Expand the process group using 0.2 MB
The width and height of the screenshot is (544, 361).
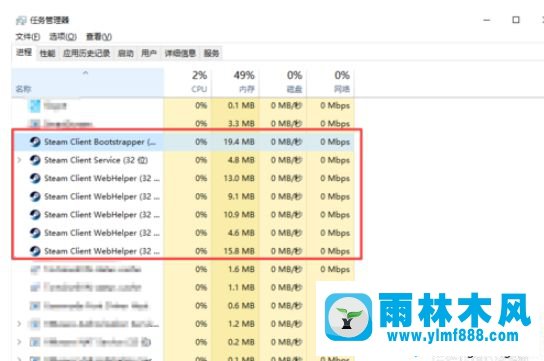pyautogui.click(x=19, y=342)
